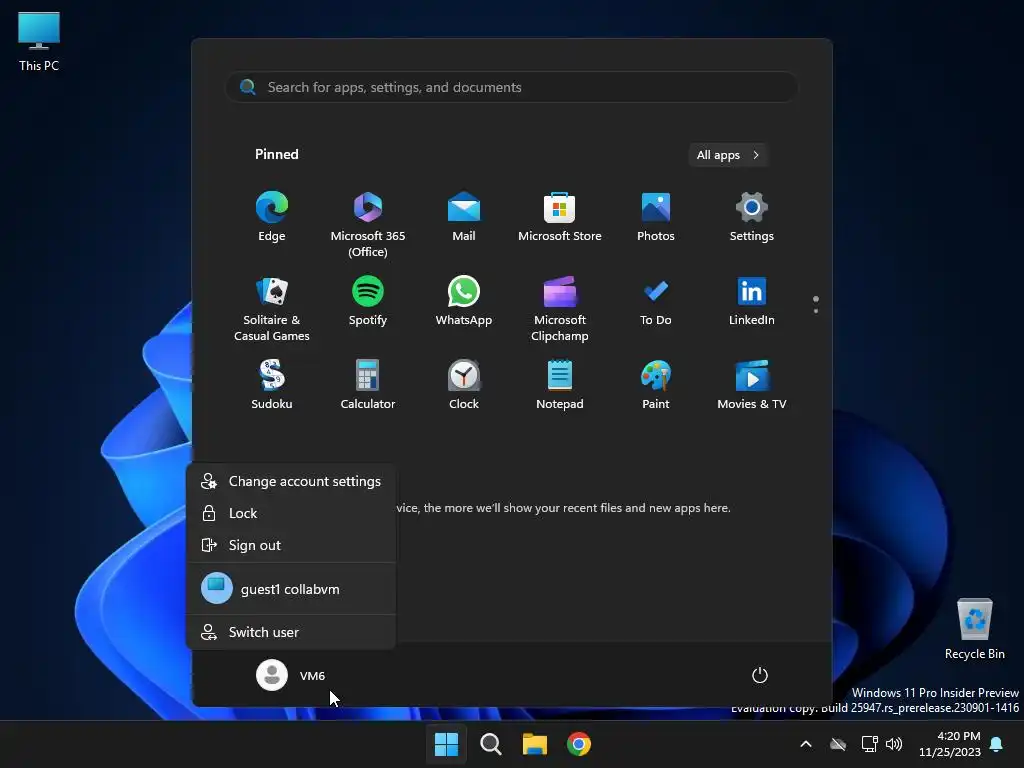1024x768 pixels.
Task: Open the Edge browser from pinned apps
Action: pyautogui.click(x=272, y=217)
